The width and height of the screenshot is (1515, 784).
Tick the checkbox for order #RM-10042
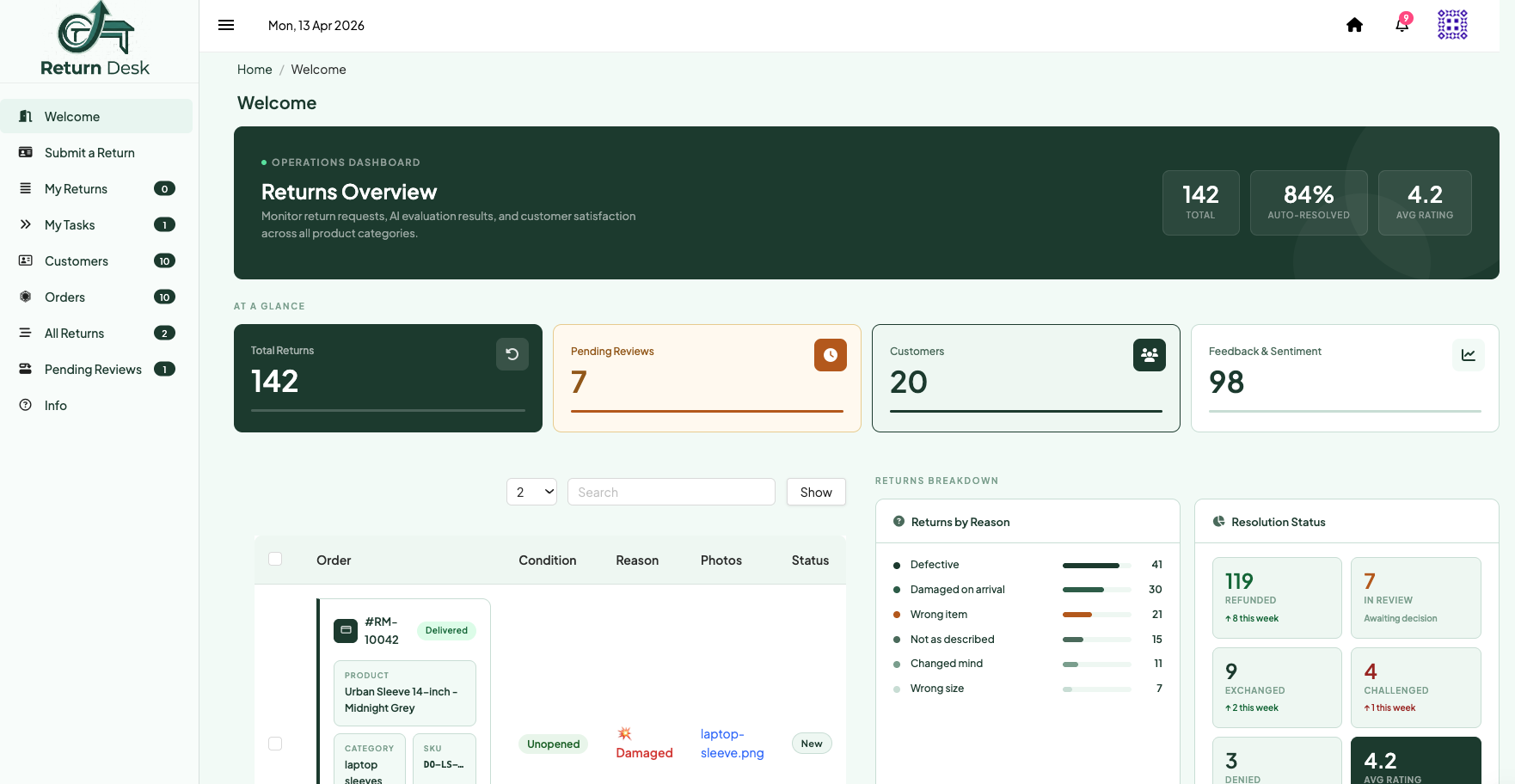coord(275,744)
